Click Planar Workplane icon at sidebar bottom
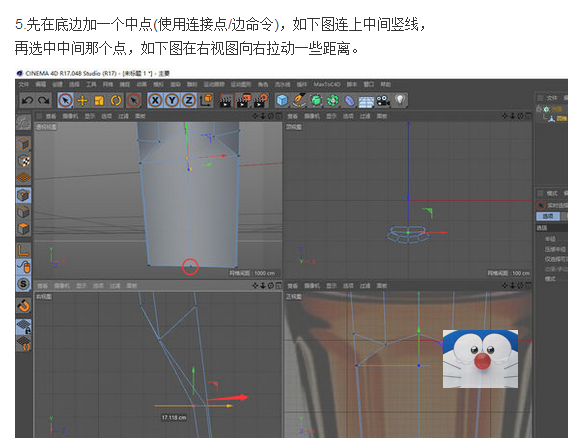Viewport: 568px width, 438px height. pyautogui.click(x=24, y=343)
